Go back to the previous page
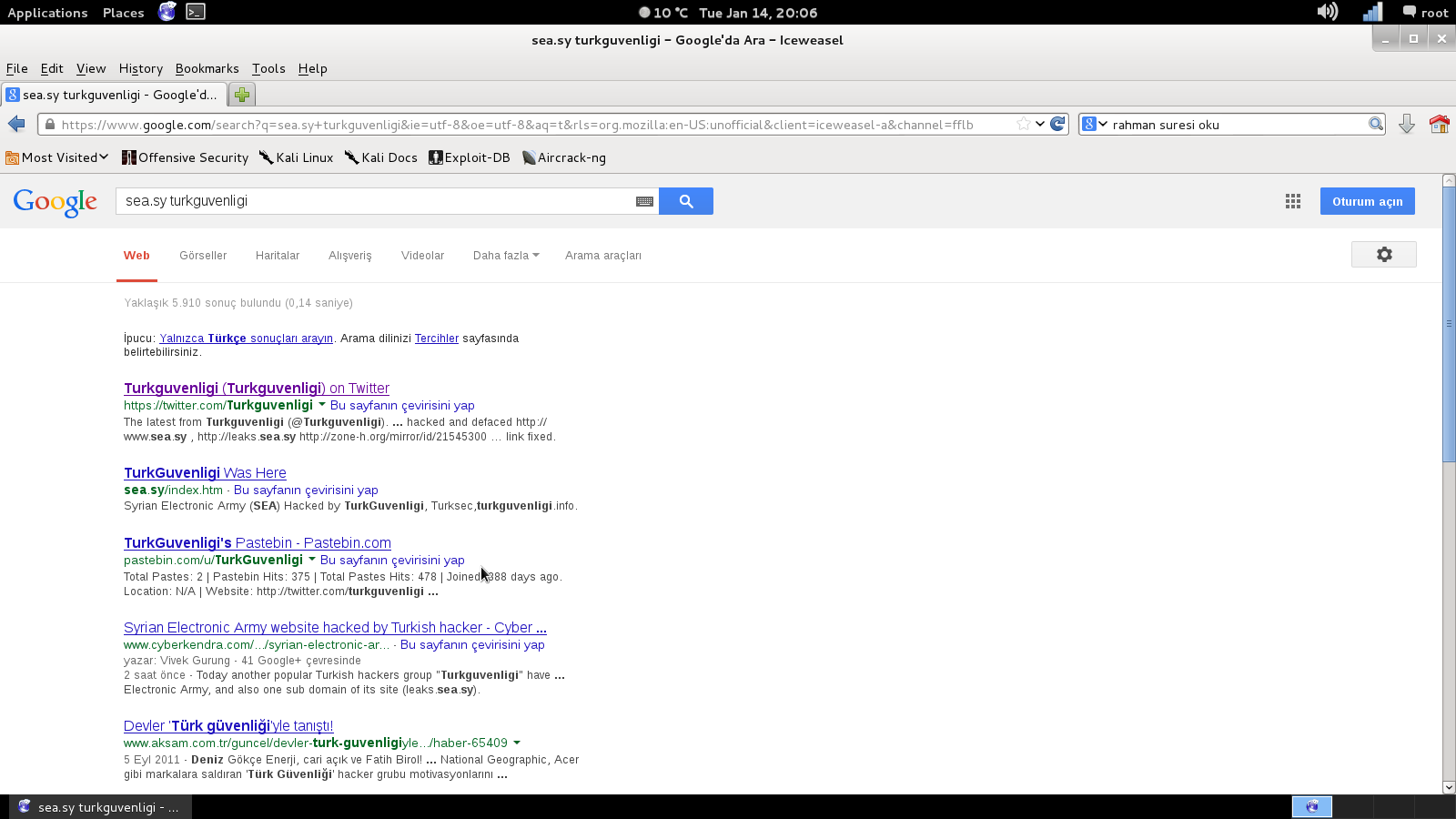This screenshot has width=1456, height=819. (x=16, y=124)
